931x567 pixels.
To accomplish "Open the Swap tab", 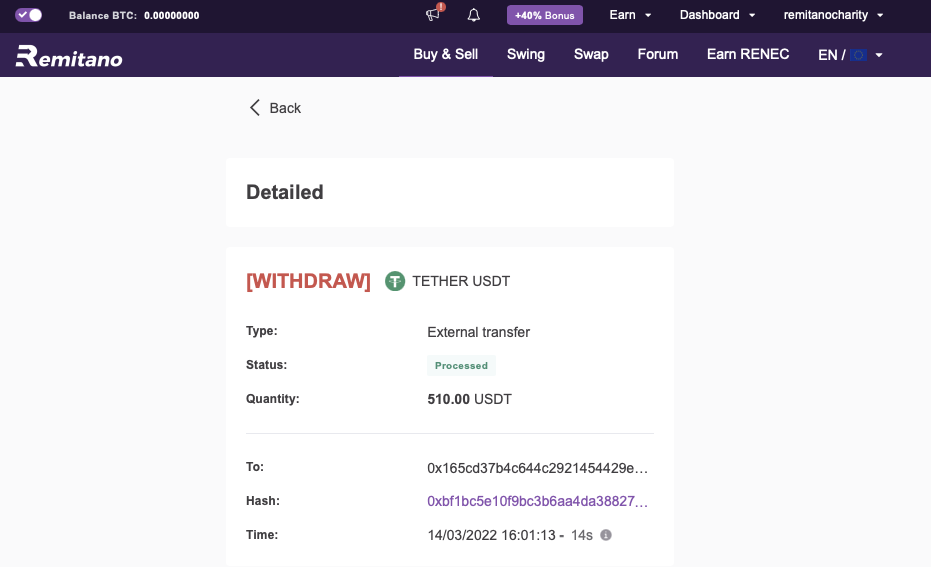I will (591, 54).
